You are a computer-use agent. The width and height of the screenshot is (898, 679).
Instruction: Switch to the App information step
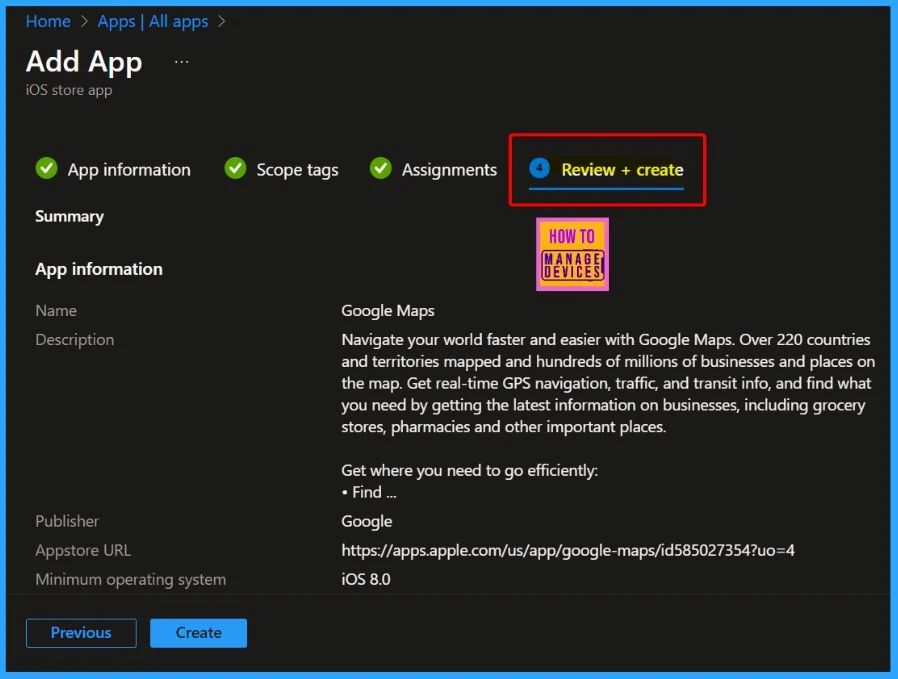[129, 170]
